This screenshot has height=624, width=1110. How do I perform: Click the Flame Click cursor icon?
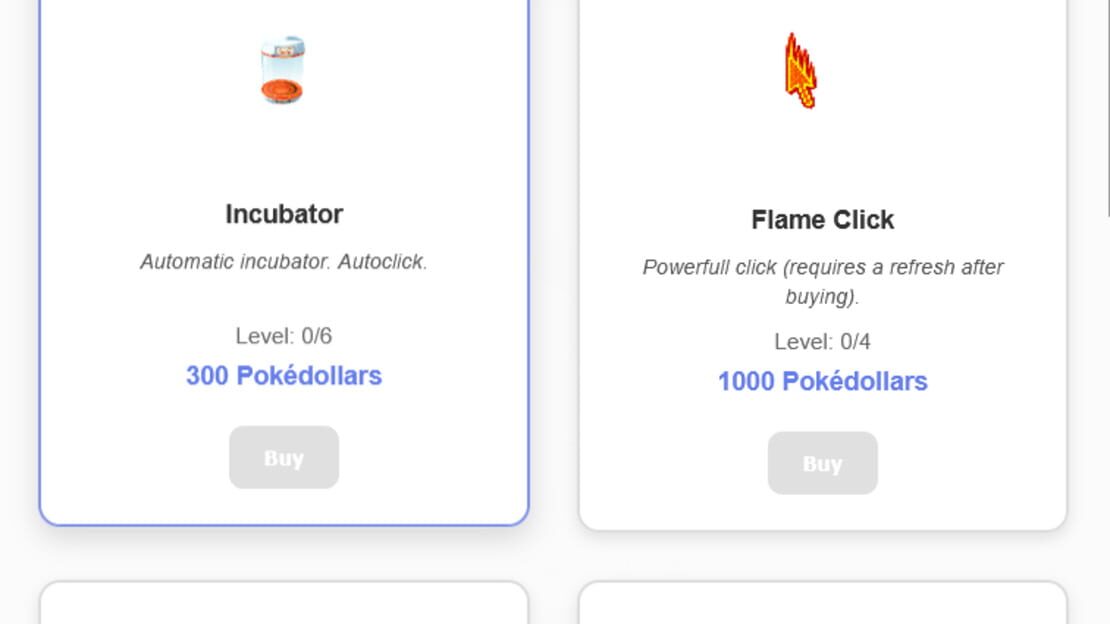coord(801,71)
